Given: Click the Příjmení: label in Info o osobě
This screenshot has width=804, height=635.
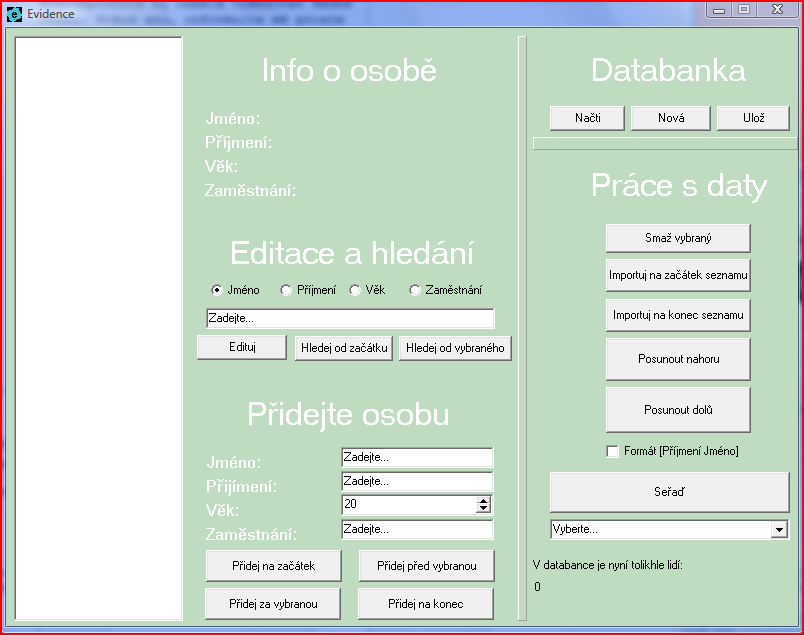Looking at the screenshot, I should (x=238, y=143).
